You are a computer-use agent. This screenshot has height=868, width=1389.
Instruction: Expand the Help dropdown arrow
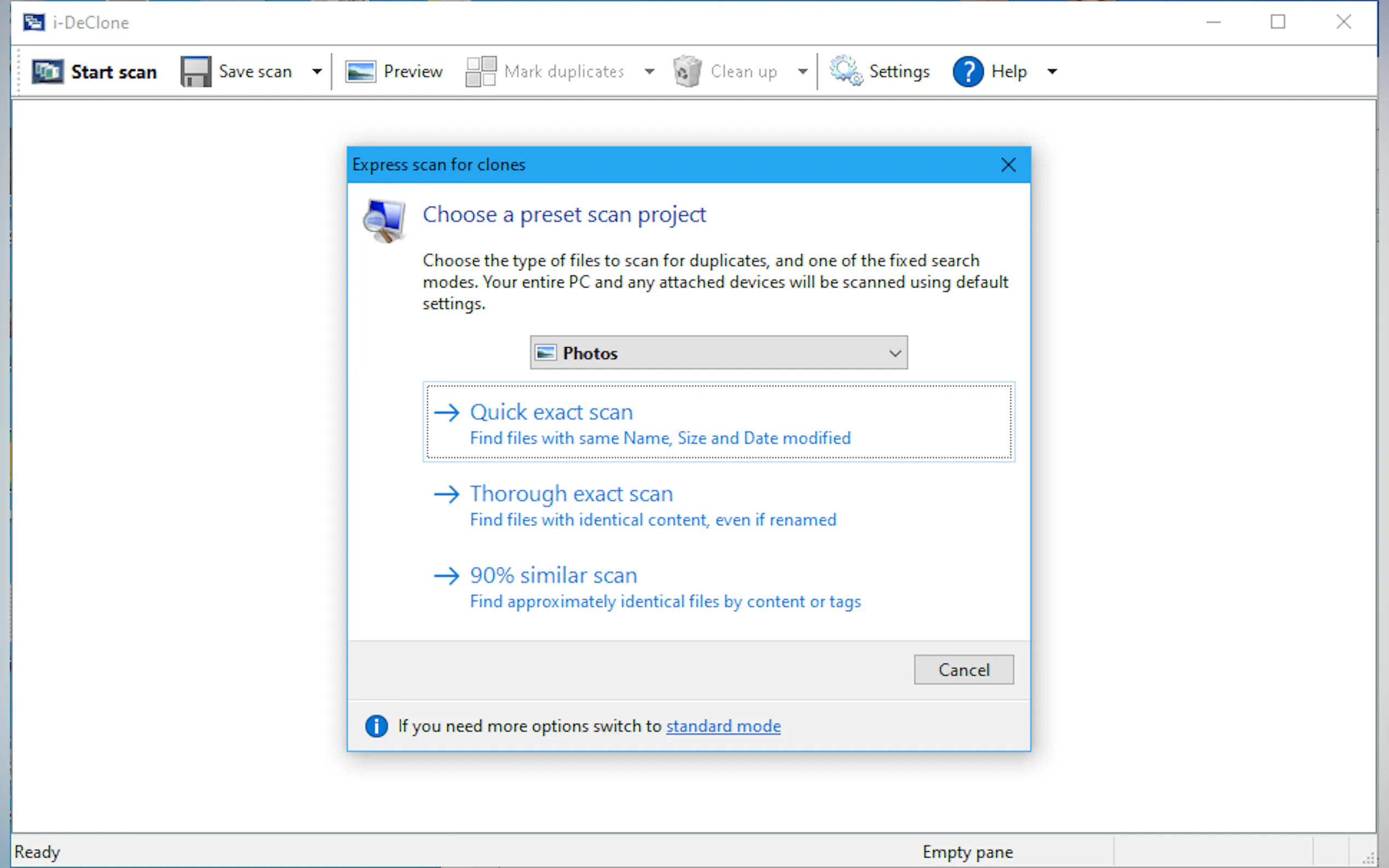1052,72
